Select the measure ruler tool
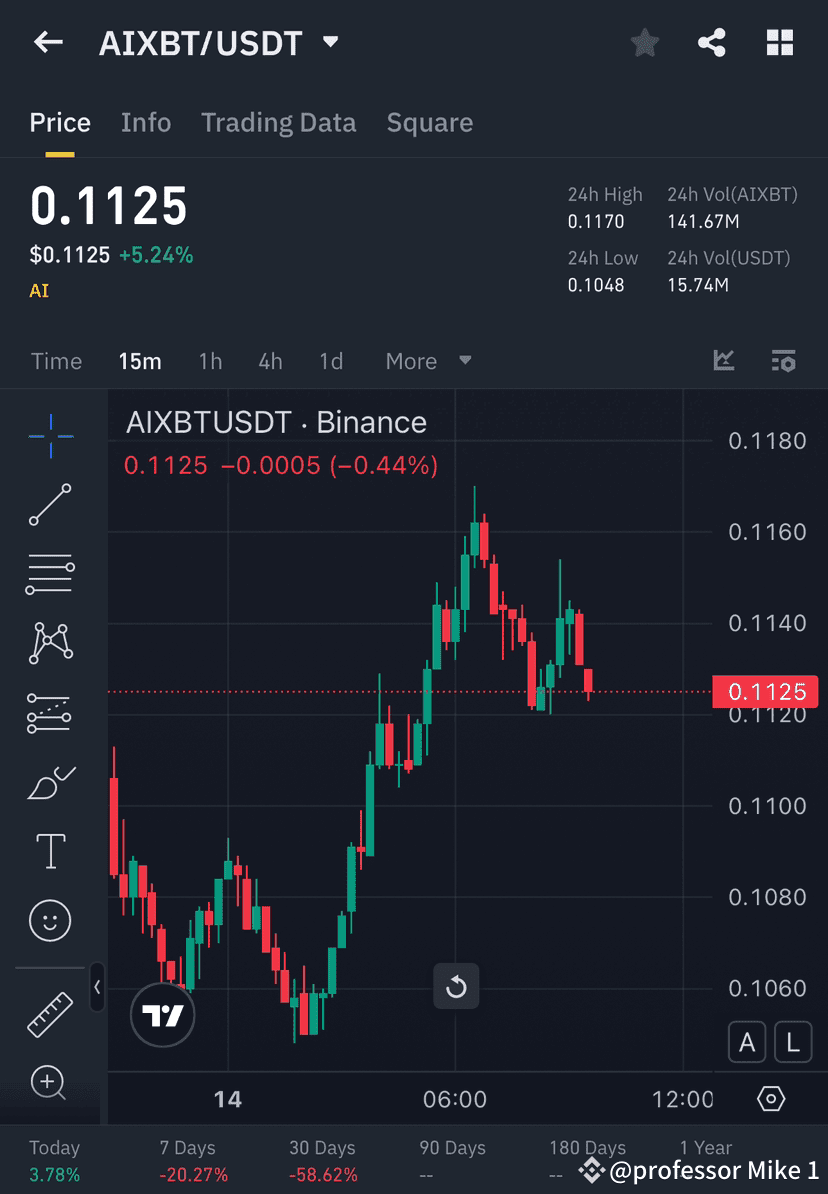The image size is (828, 1194). click(50, 1013)
